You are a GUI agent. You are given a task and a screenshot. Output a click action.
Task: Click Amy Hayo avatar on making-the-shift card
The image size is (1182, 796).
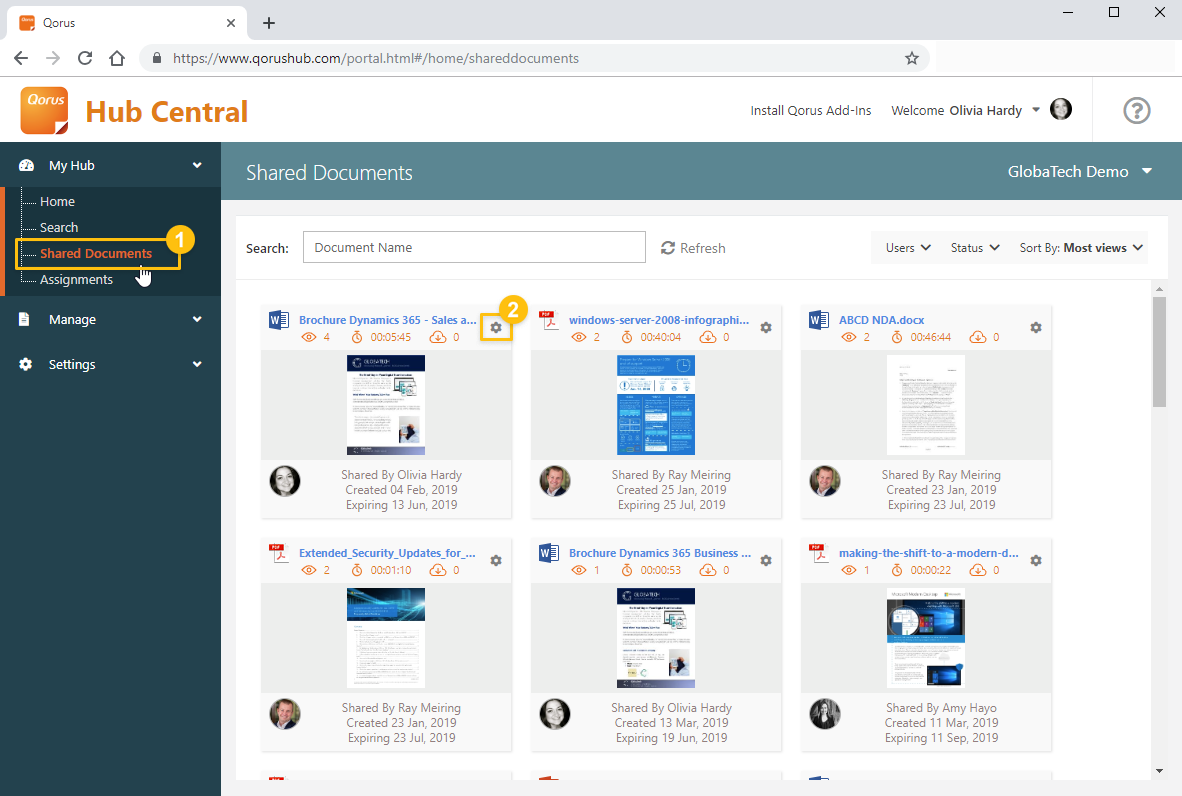click(825, 714)
